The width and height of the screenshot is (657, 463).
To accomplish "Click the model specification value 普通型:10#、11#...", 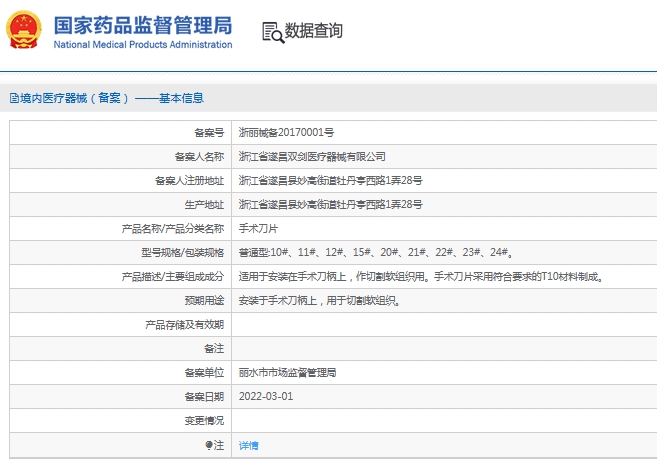I will click(x=376, y=253).
